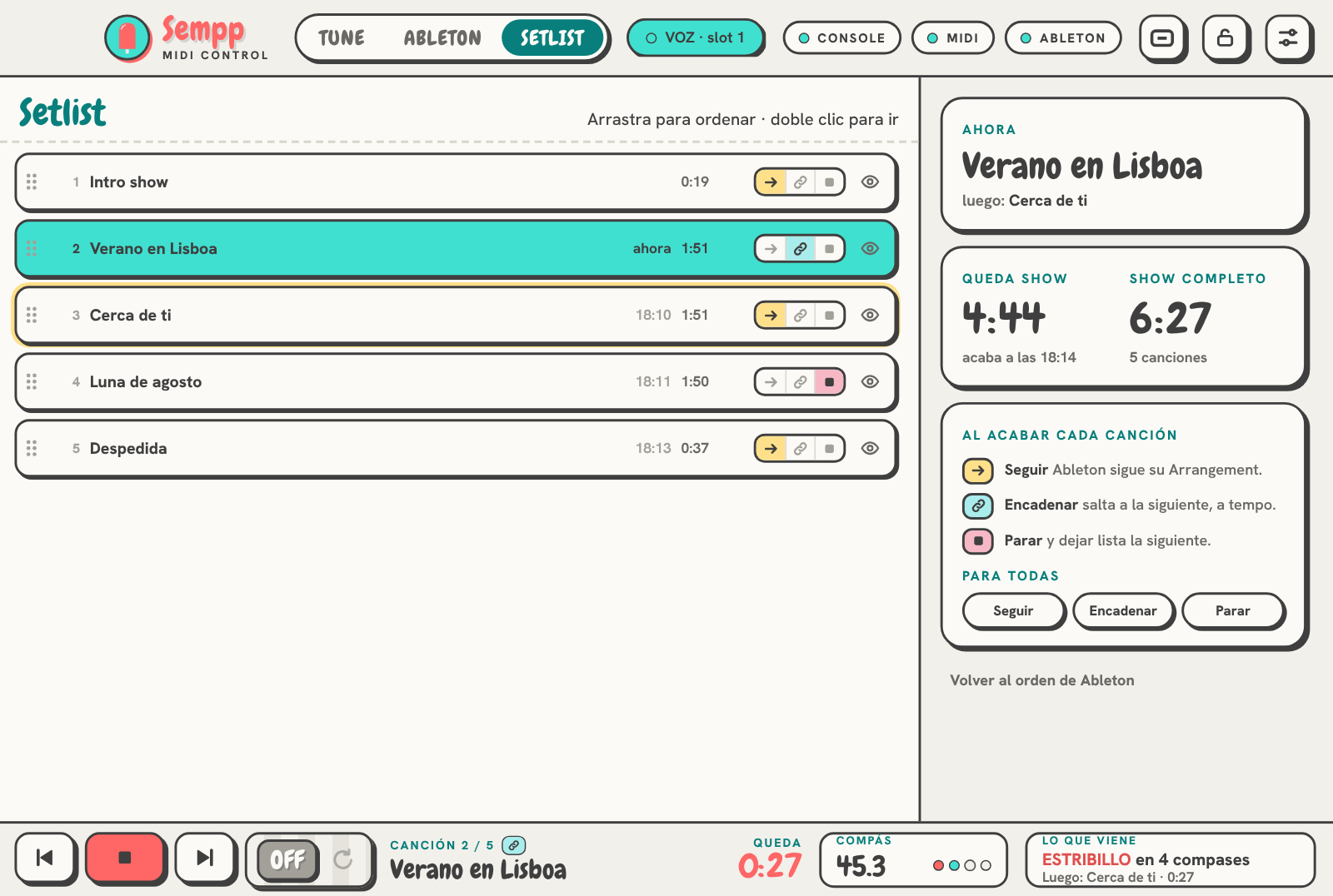1333x896 pixels.
Task: Toggle visibility eye for Cerca de ti
Action: [x=870, y=315]
